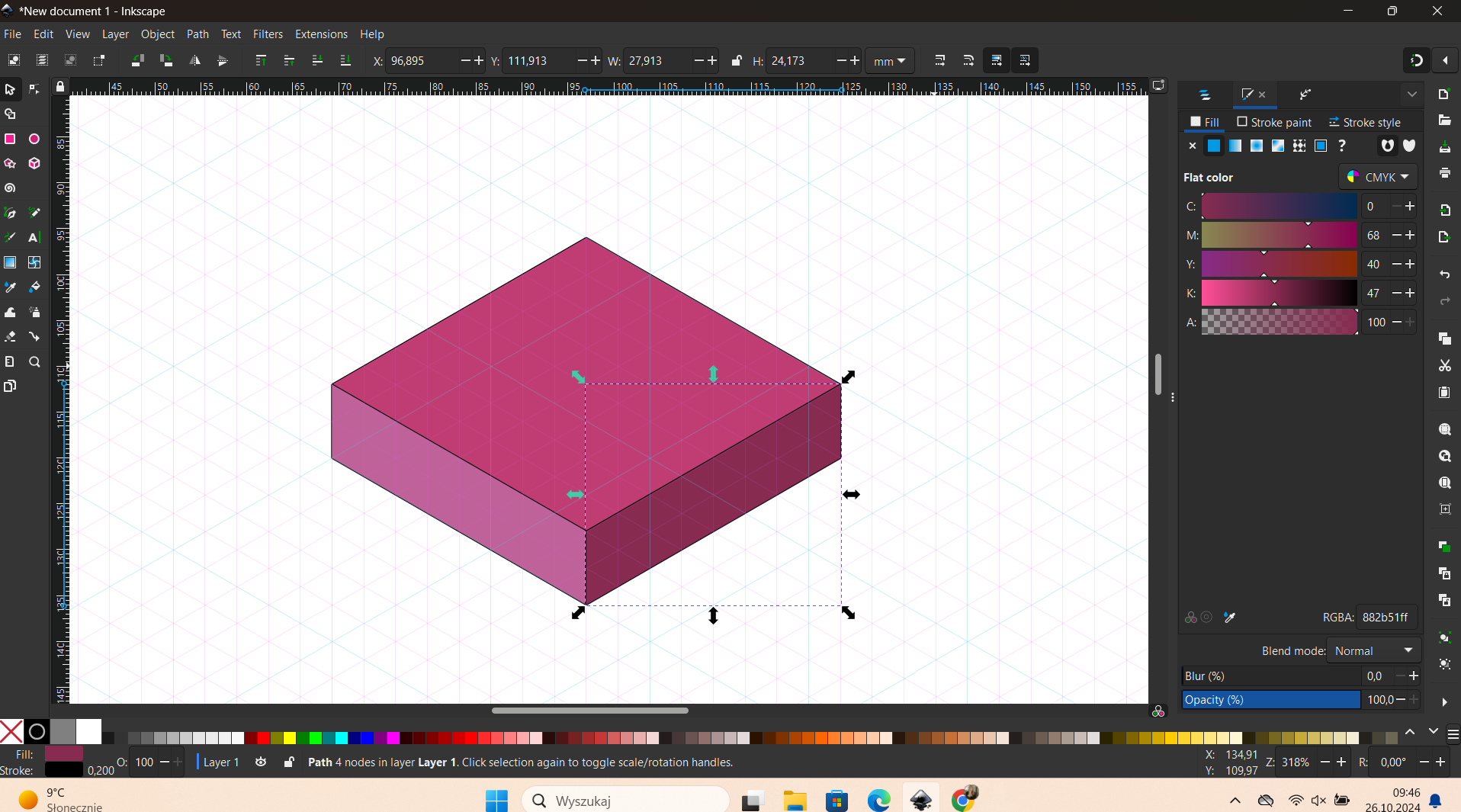
Task: Set fill to radial gradient
Action: click(x=1256, y=146)
